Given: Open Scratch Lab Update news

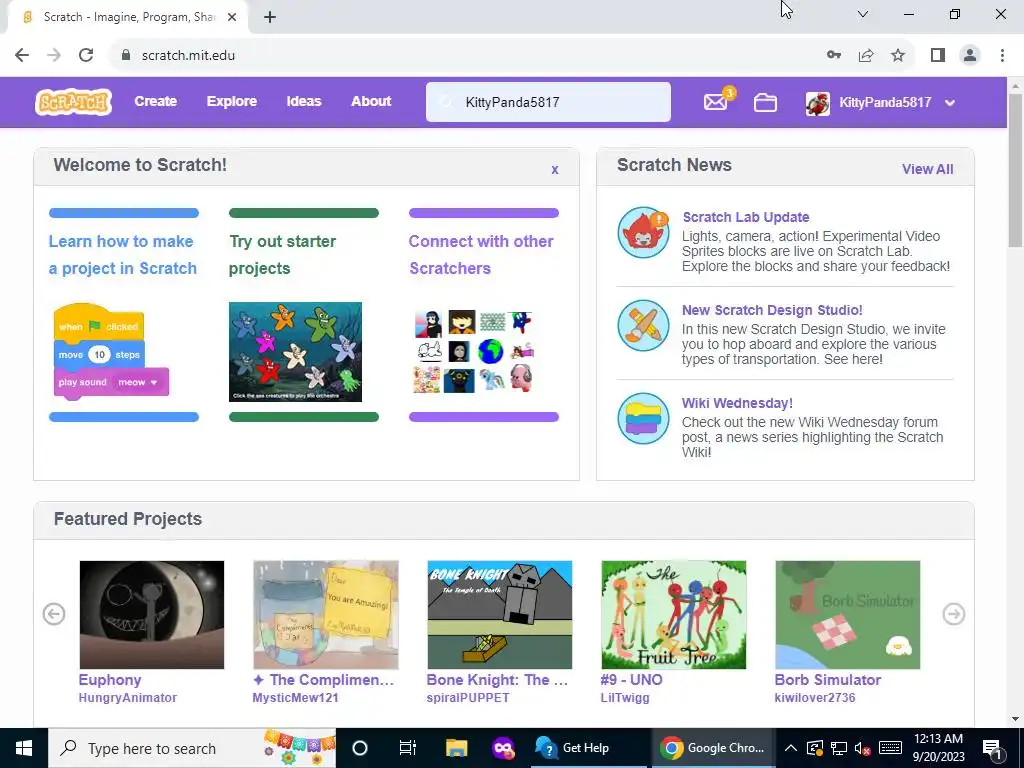Looking at the screenshot, I should point(746,217).
